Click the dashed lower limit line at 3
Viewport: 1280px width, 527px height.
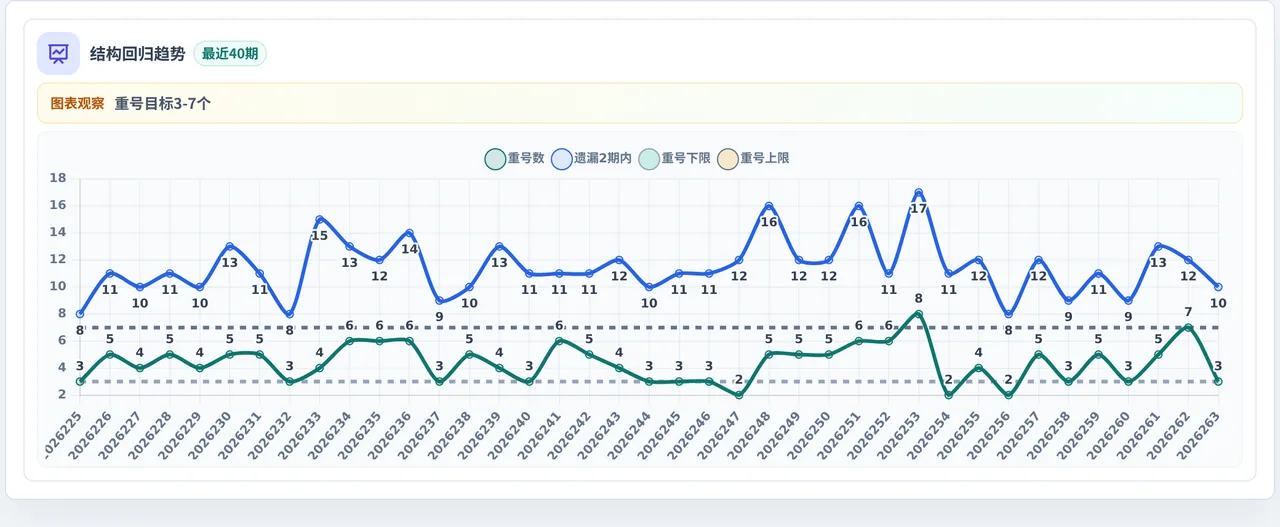tap(649, 382)
